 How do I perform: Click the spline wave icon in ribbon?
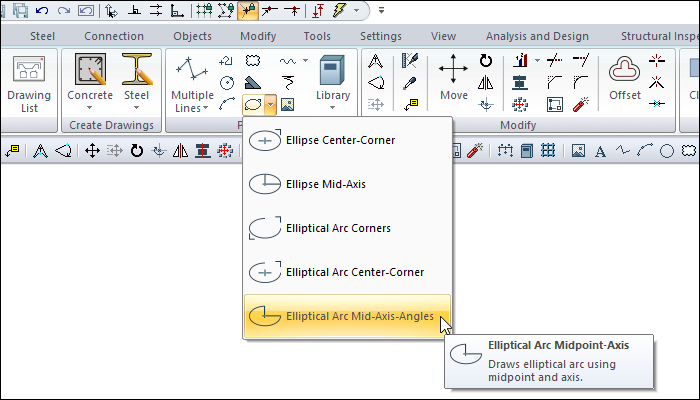point(288,61)
